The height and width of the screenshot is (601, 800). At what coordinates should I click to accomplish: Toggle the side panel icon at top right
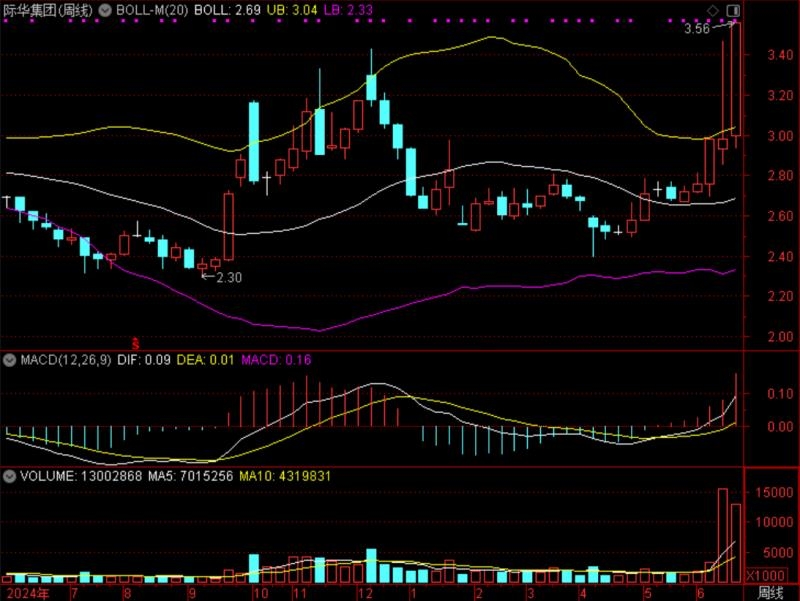(733, 10)
